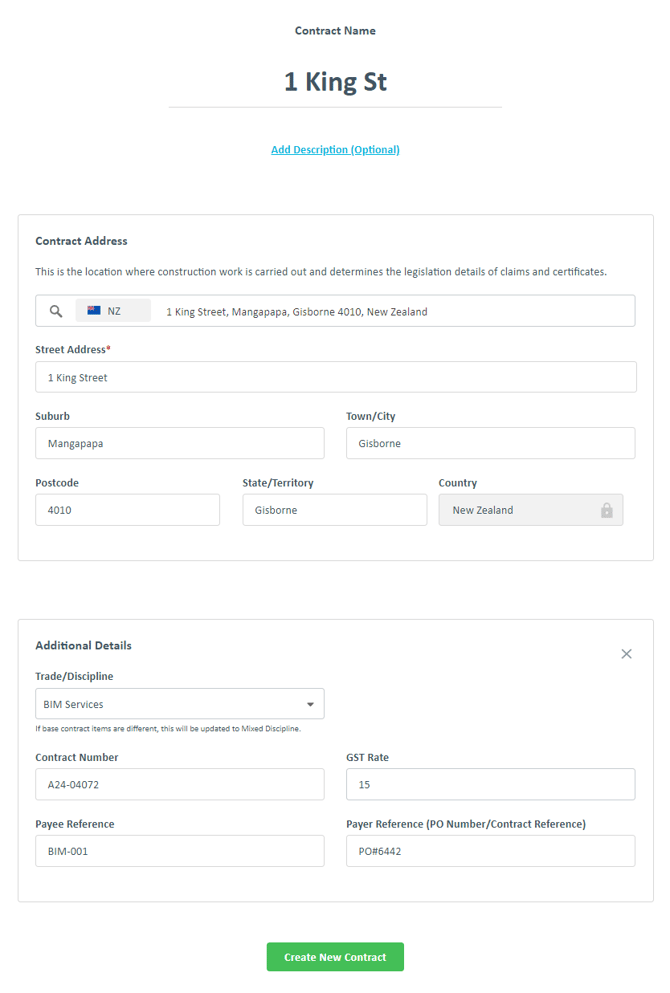Click the Add Description (Optional) link
Viewport: 670px width, 993px height.
pos(335,149)
